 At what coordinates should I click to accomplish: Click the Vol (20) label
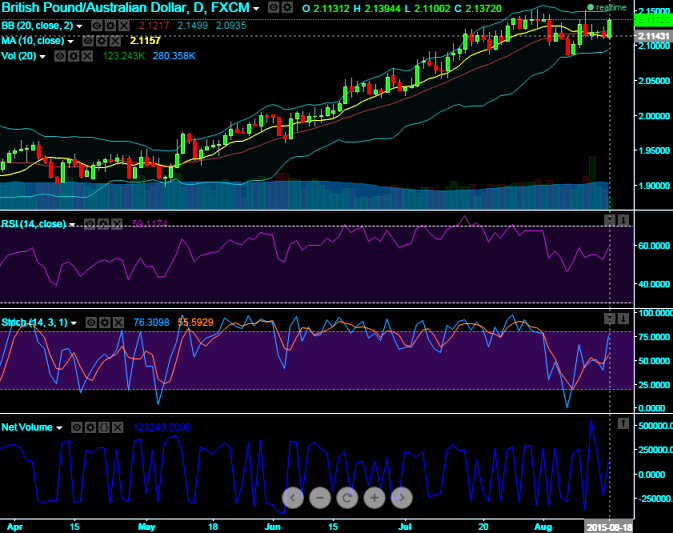[19, 56]
